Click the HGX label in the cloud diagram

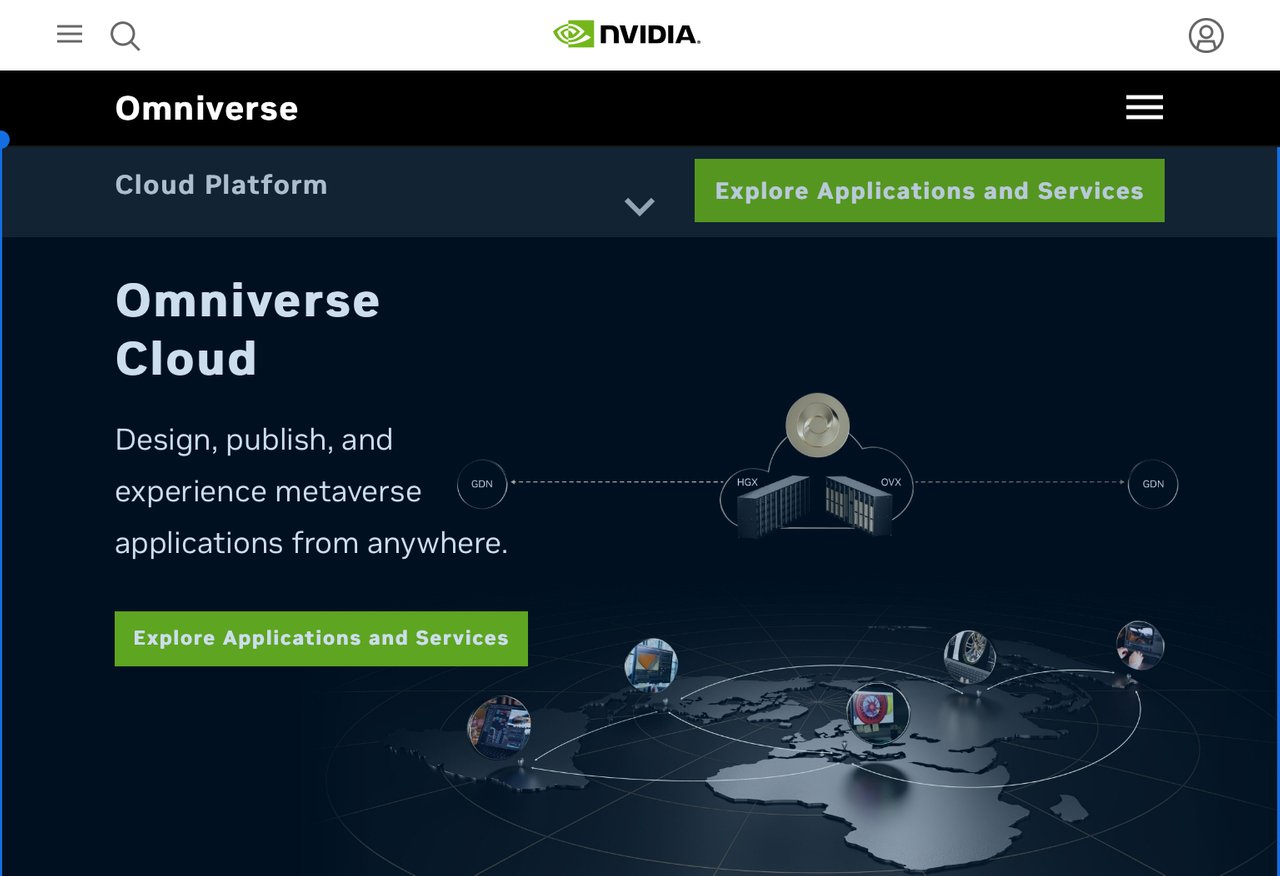[747, 482]
